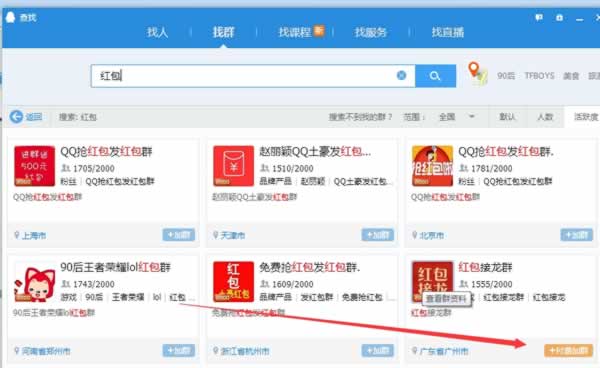Click the 1609/2000 member count
Viewport: 600px width, 368px height.
pyautogui.click(x=293, y=284)
